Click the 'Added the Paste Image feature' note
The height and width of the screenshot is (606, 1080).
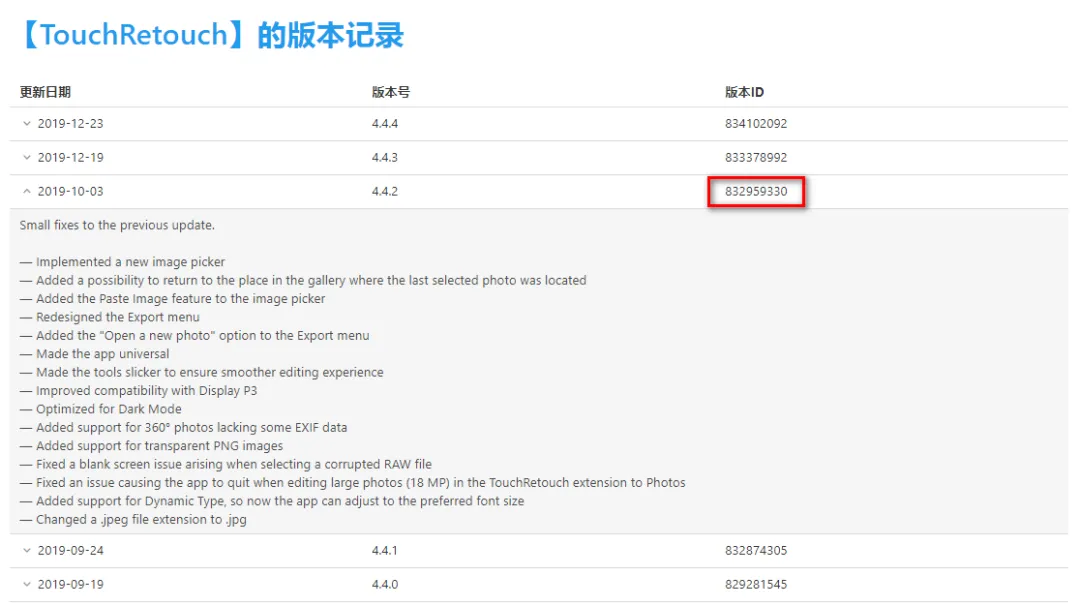172,299
